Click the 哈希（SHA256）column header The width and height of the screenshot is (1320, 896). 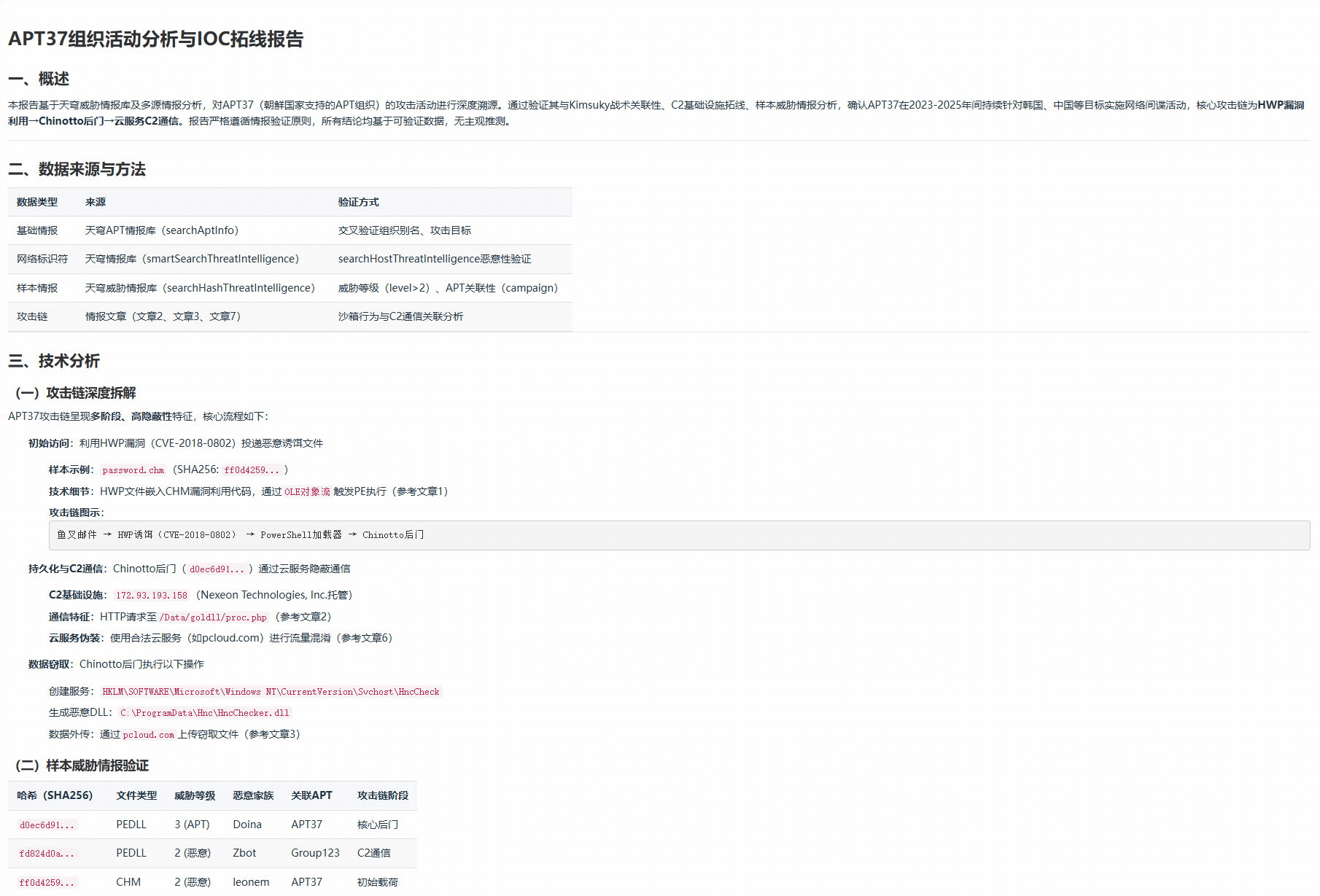pyautogui.click(x=56, y=795)
